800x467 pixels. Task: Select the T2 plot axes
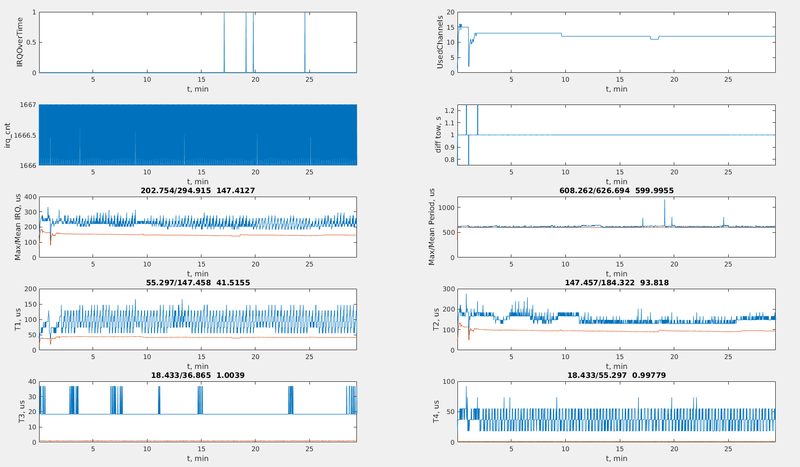pos(616,319)
